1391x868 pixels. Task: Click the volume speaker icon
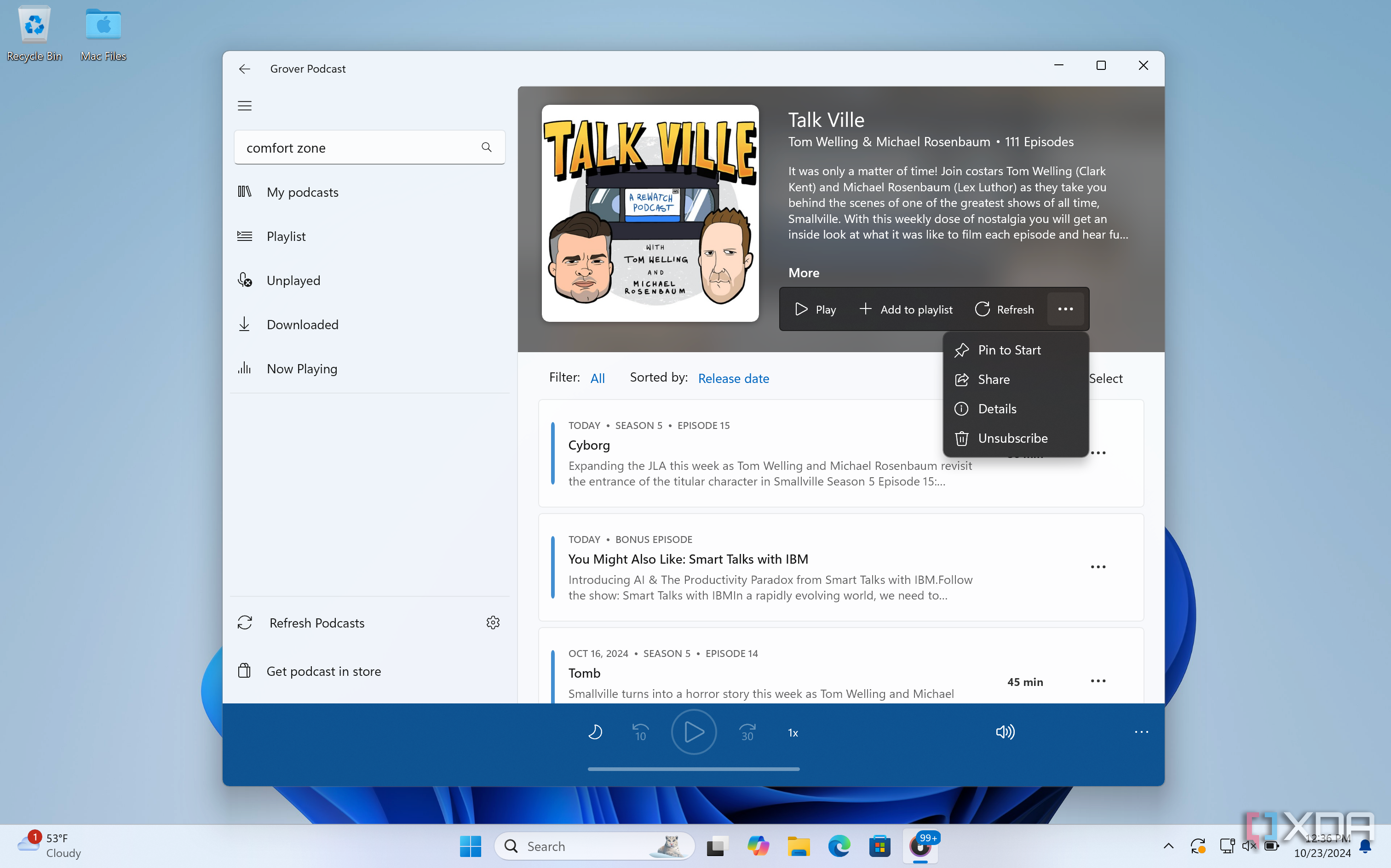pos(1005,732)
